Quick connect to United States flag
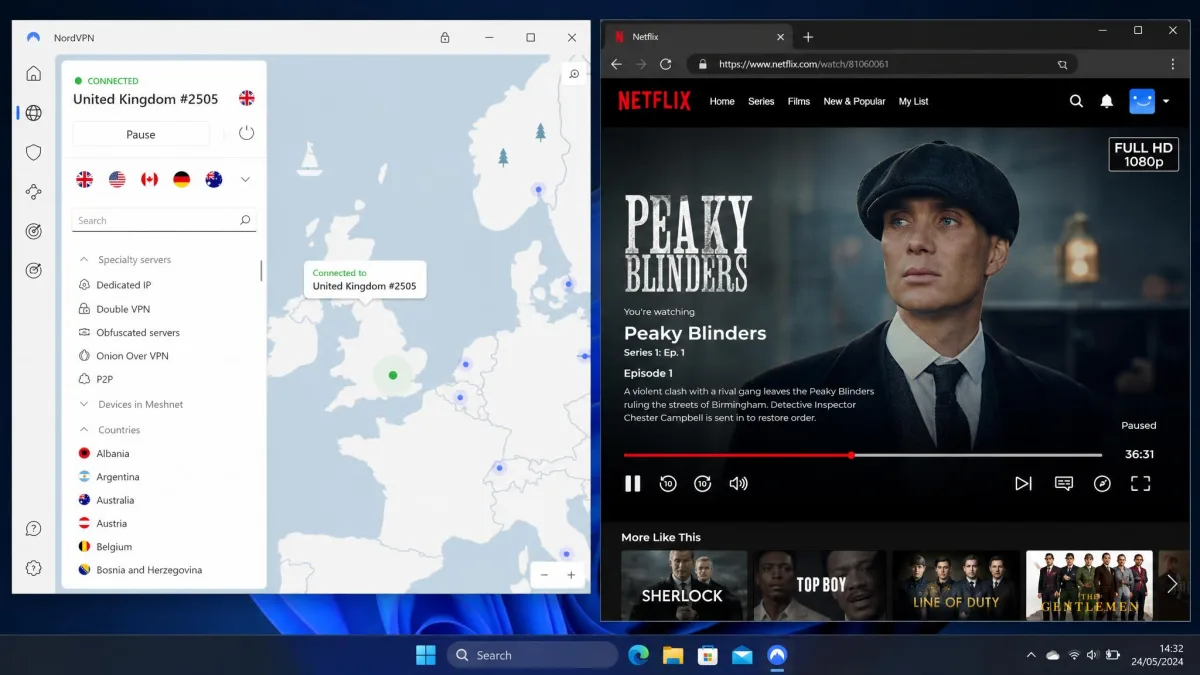This screenshot has width=1200, height=675. 117,179
